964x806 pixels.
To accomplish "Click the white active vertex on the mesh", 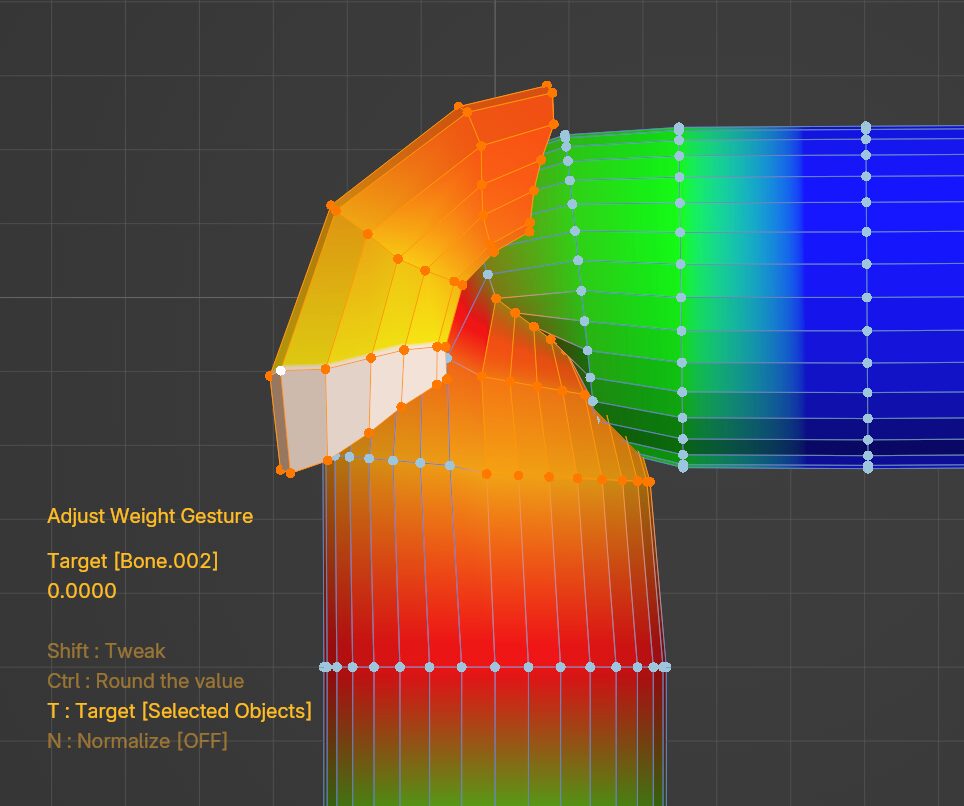I will point(281,370).
